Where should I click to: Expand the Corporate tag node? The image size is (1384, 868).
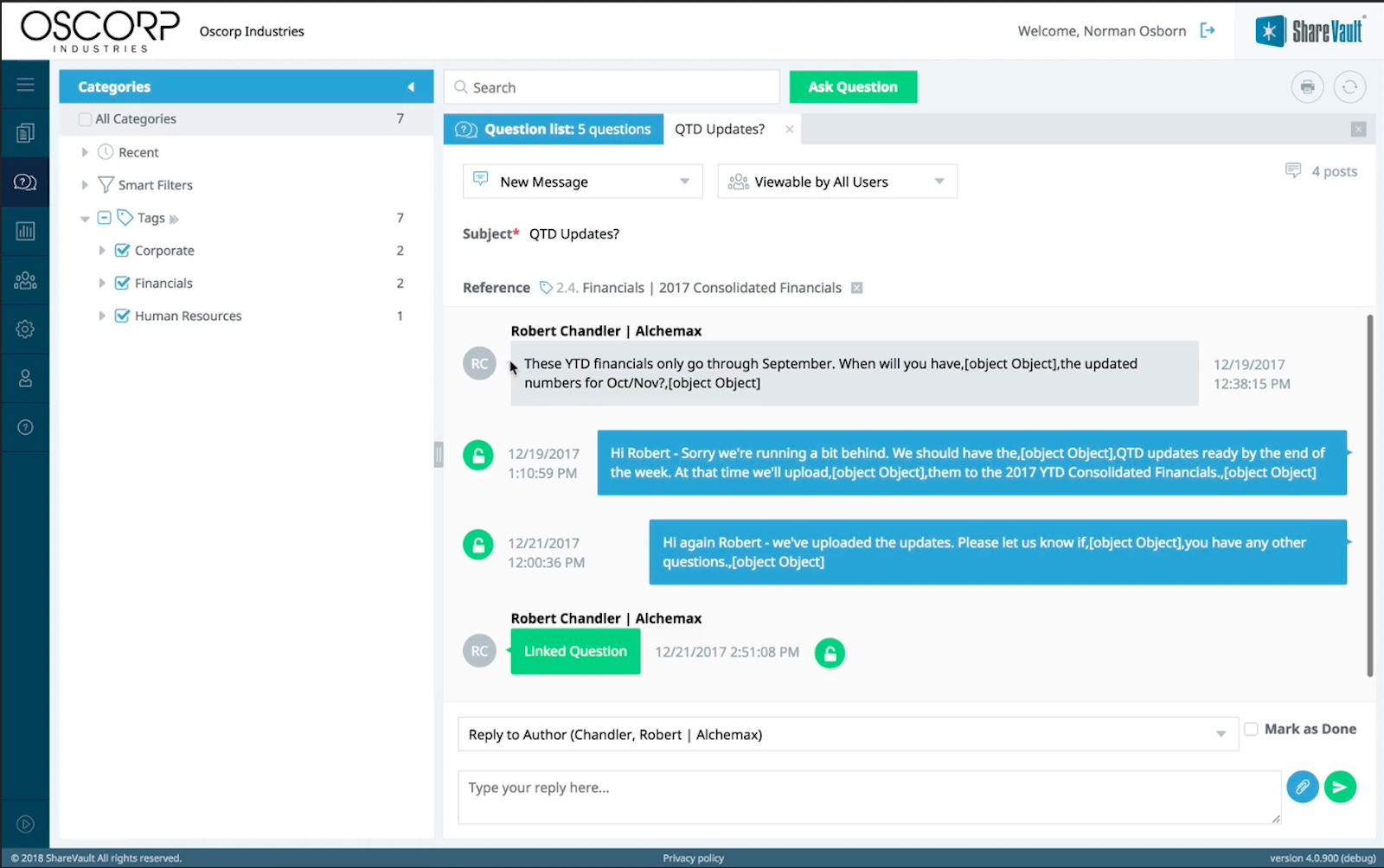(101, 251)
